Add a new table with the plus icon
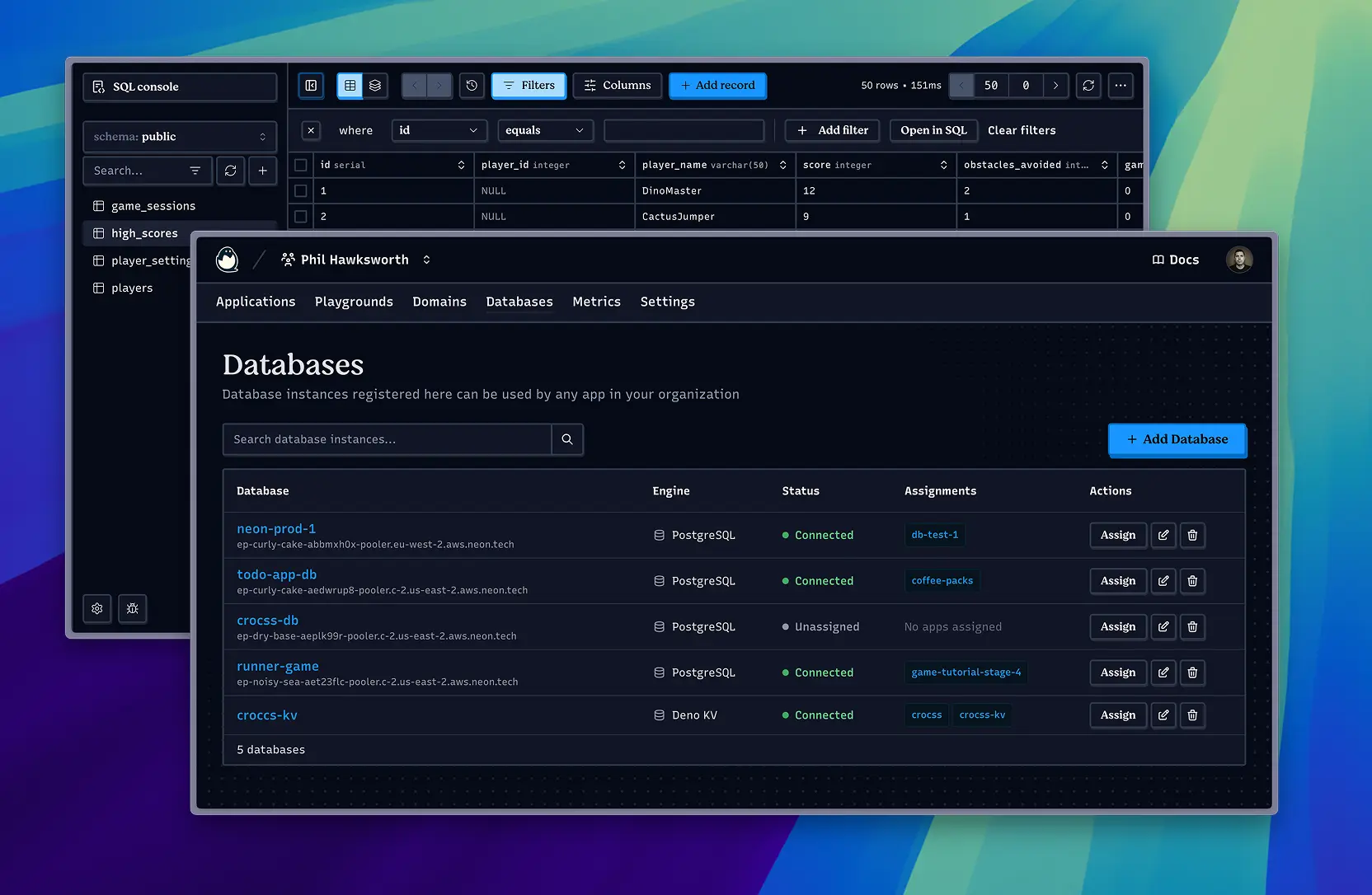The height and width of the screenshot is (895, 1372). [x=262, y=171]
